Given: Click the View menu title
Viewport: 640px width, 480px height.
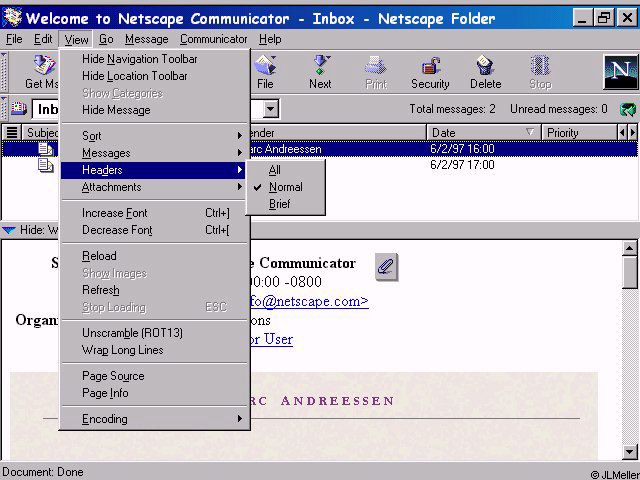Looking at the screenshot, I should pos(76,39).
